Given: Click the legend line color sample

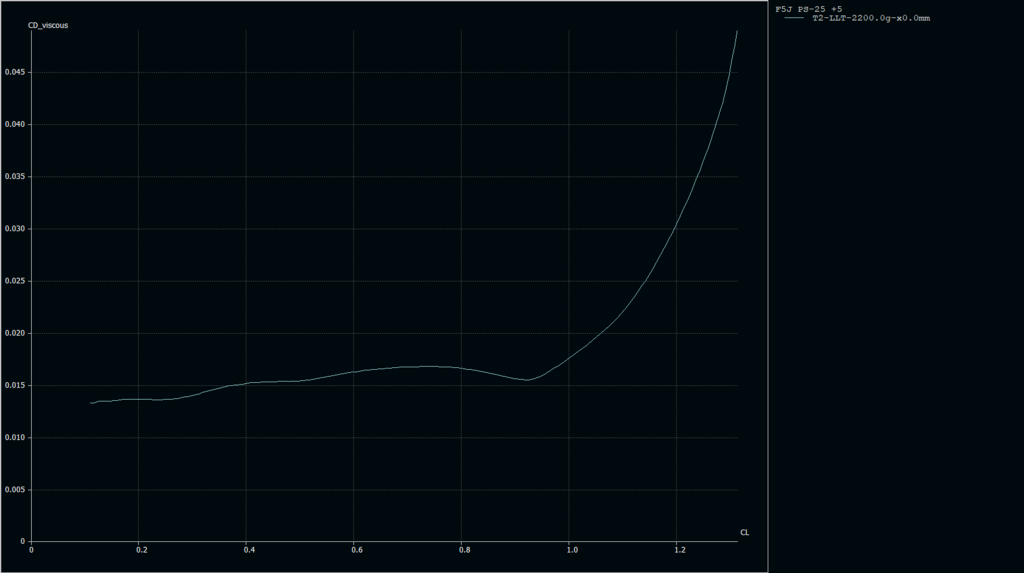Looking at the screenshot, I should pos(793,18).
